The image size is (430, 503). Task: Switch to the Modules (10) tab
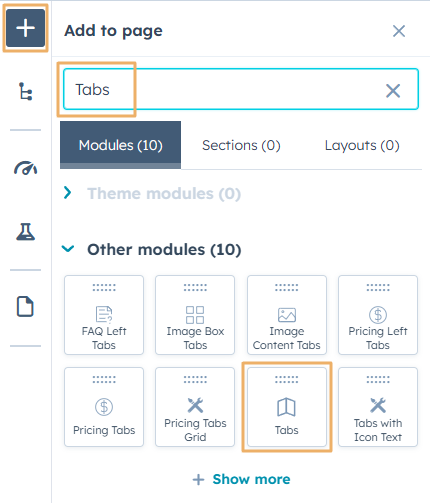pyautogui.click(x=121, y=145)
